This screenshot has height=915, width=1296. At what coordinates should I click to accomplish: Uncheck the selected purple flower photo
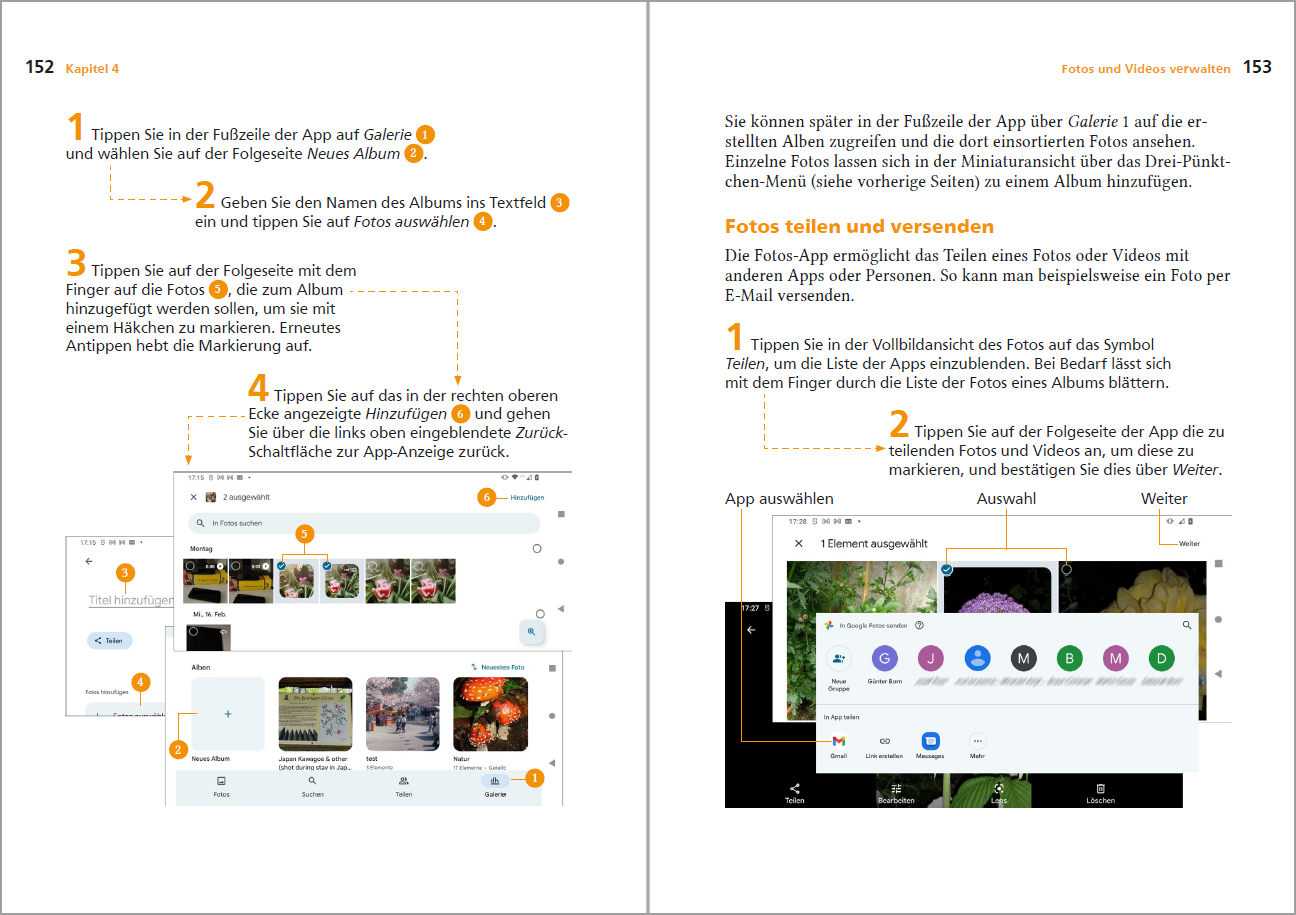pos(946,568)
